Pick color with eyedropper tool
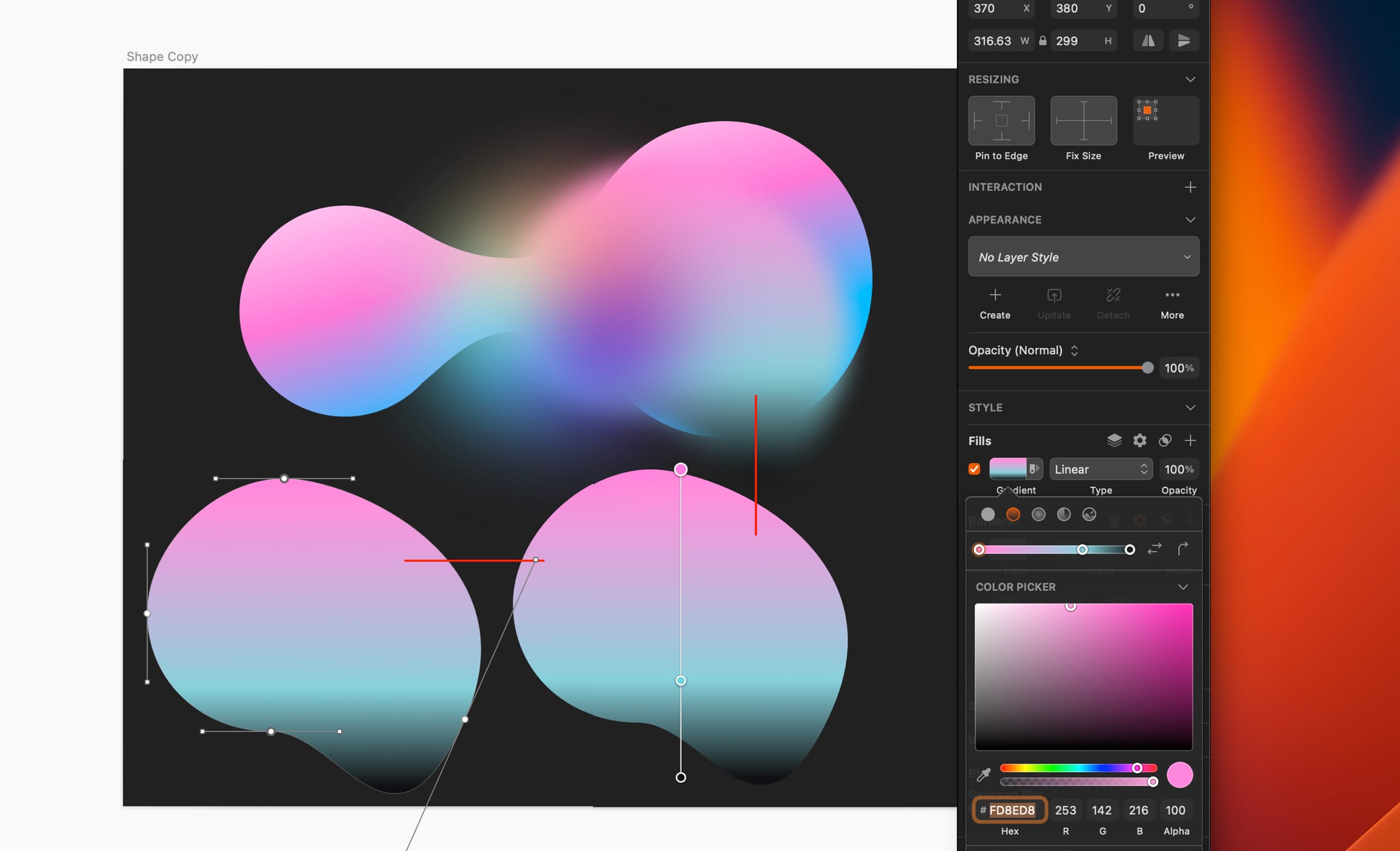Screen dimensions: 1400x851 point(983,774)
